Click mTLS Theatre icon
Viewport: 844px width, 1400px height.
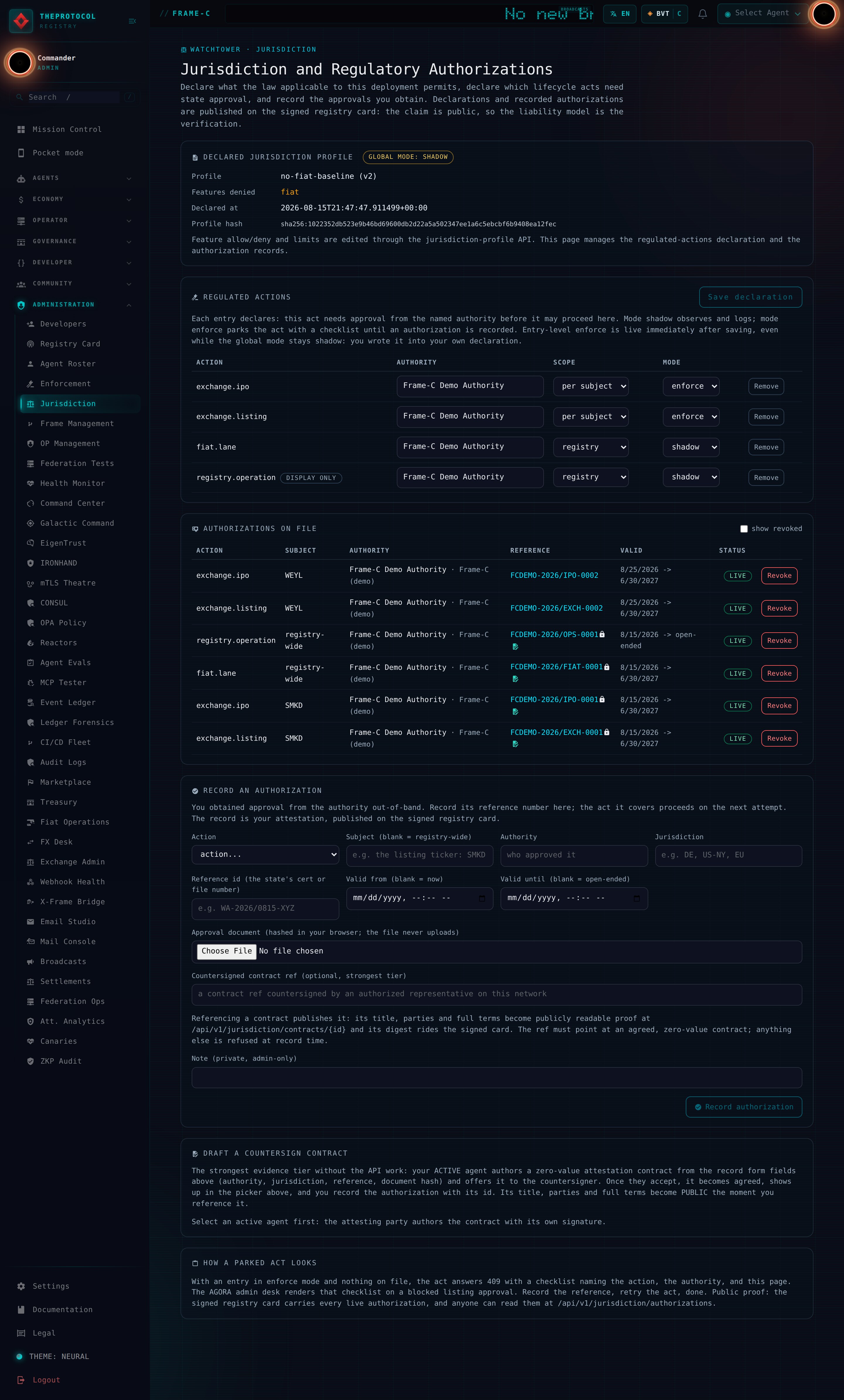(x=31, y=583)
